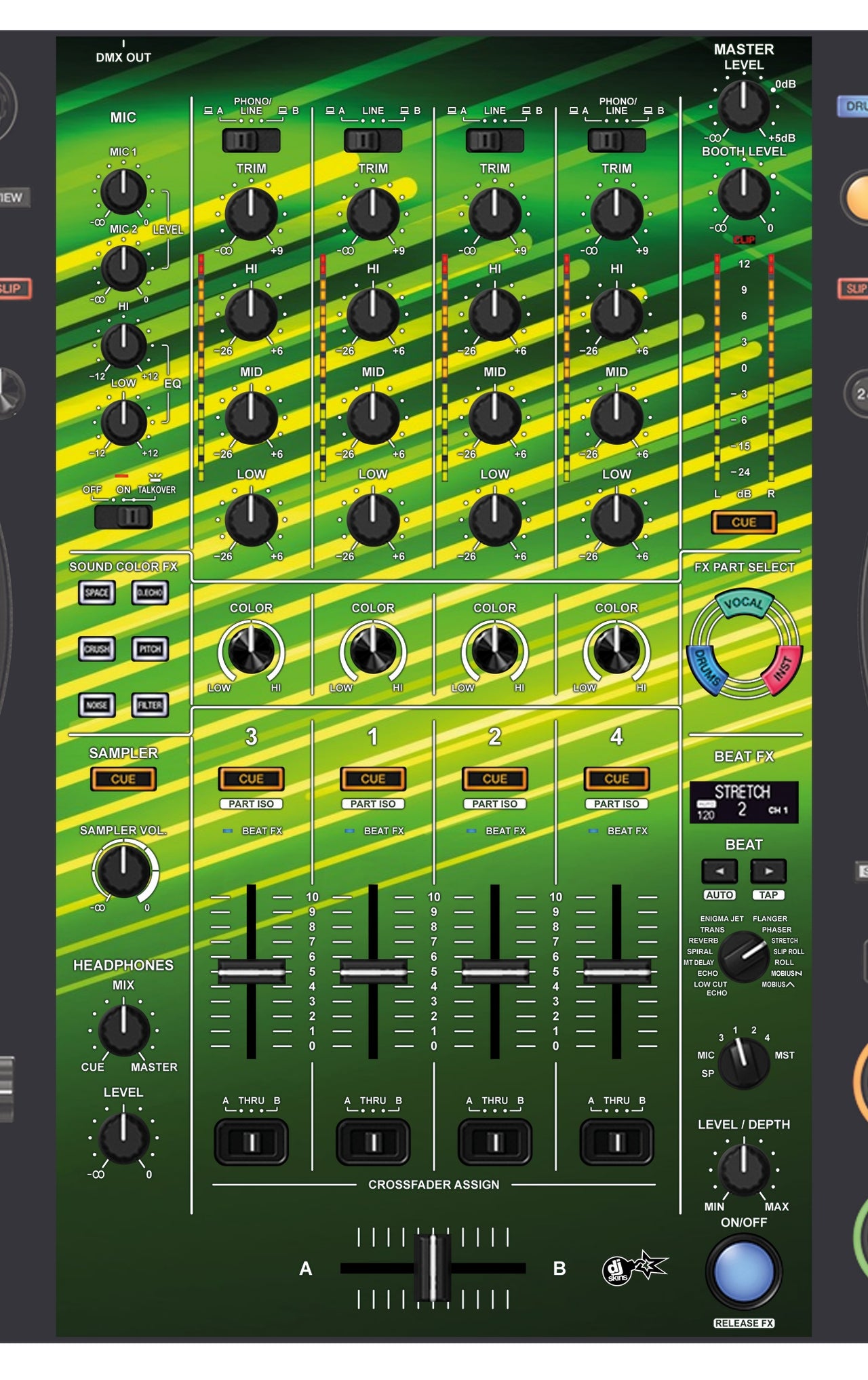This screenshot has width=868, height=1380.
Task: Click the D.ECHO sound color FX button
Action: [150, 593]
